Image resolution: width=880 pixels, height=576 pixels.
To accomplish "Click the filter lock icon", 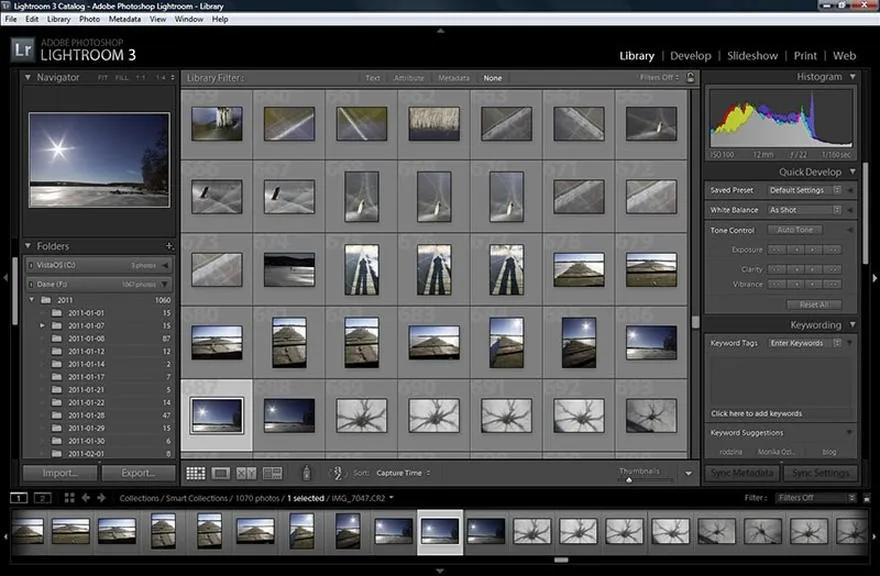I will (691, 77).
